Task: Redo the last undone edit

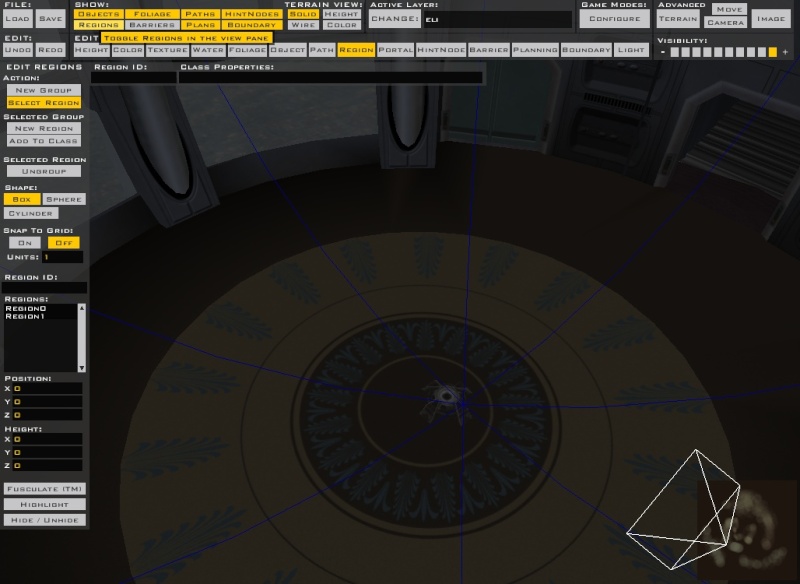Action: click(51, 50)
